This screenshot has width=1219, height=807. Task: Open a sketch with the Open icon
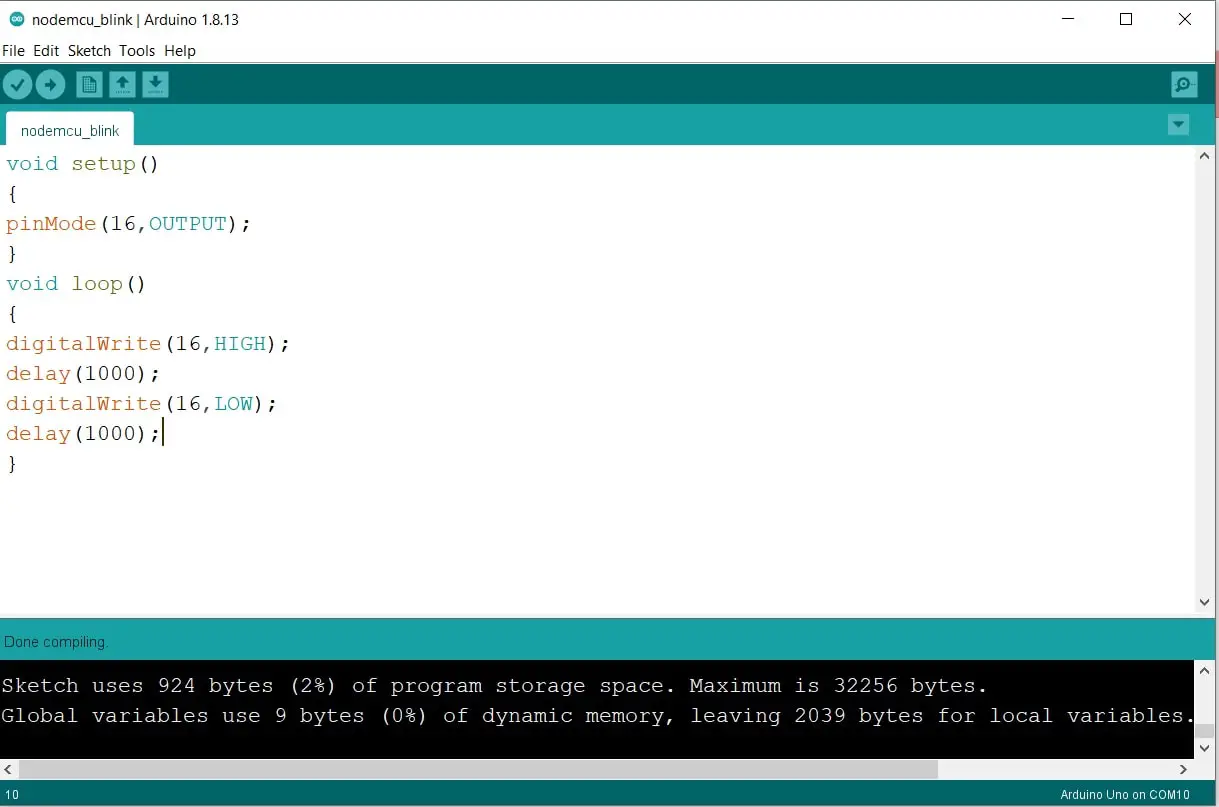click(x=122, y=85)
